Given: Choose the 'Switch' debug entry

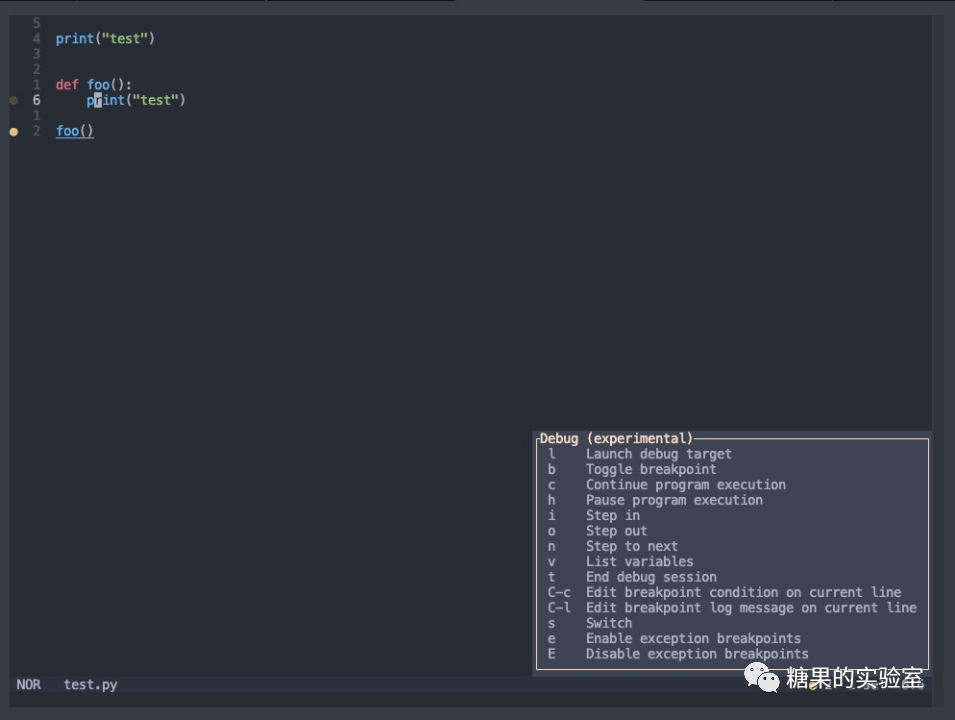Looking at the screenshot, I should click(x=733, y=623).
